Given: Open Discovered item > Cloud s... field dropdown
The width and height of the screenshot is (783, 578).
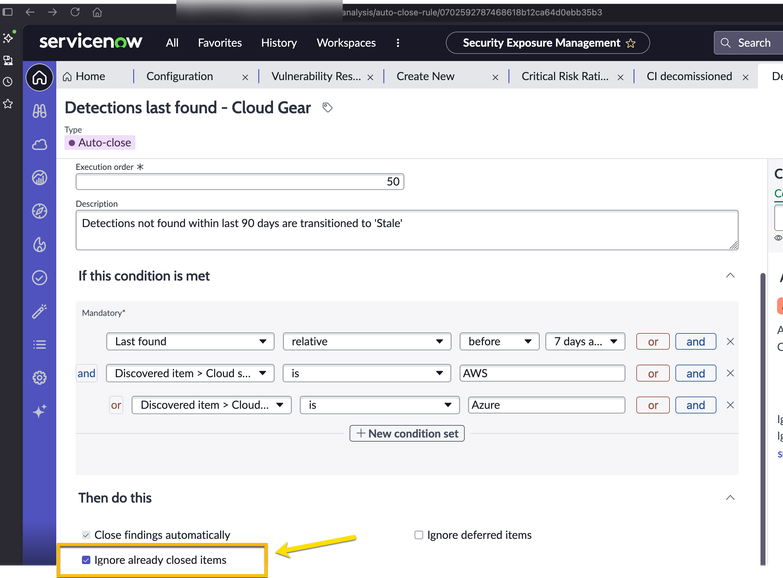Looking at the screenshot, I should [x=190, y=373].
